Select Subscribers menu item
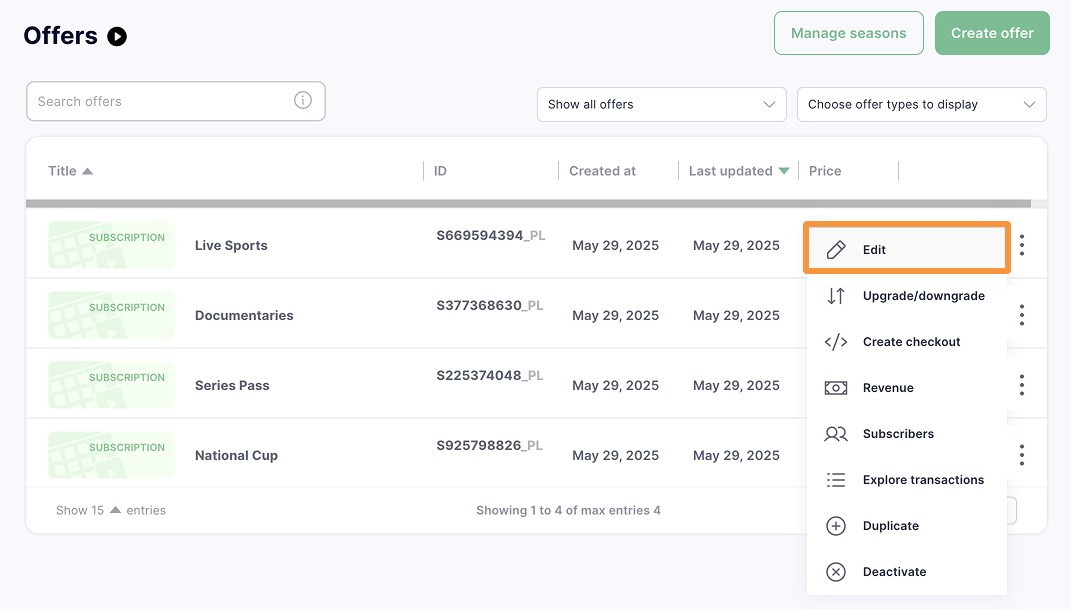This screenshot has height=609, width=1071. (x=906, y=434)
